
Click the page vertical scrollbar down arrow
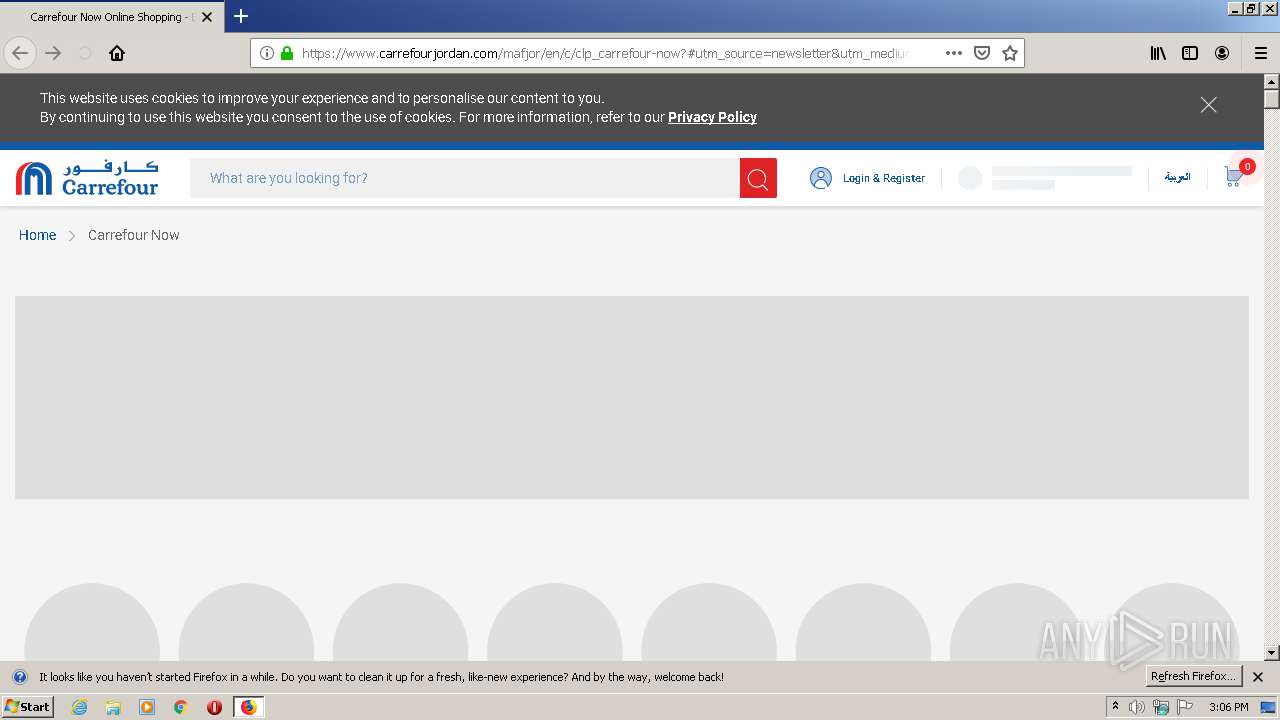tap(1272, 653)
